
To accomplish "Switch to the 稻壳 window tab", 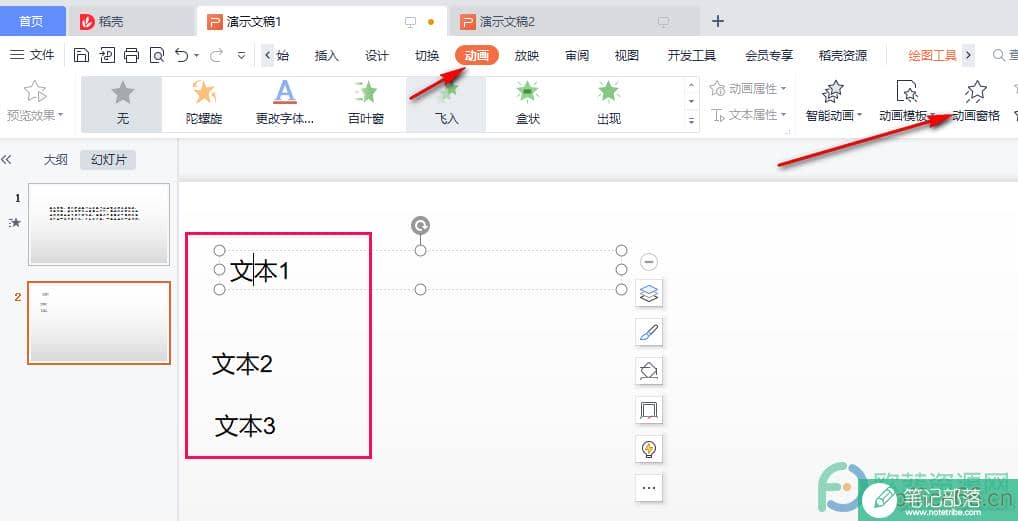I will pos(132,21).
